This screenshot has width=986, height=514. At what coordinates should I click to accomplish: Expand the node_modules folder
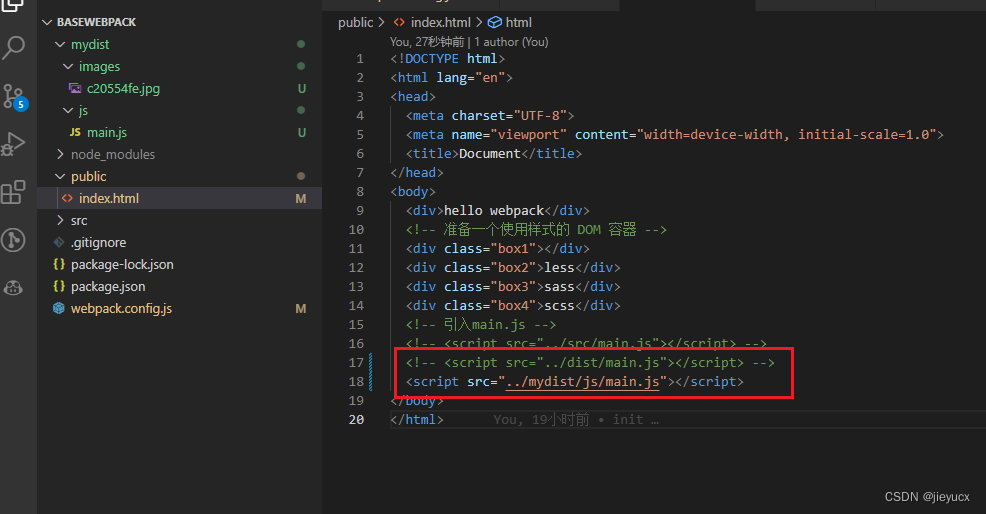click(x=60, y=154)
